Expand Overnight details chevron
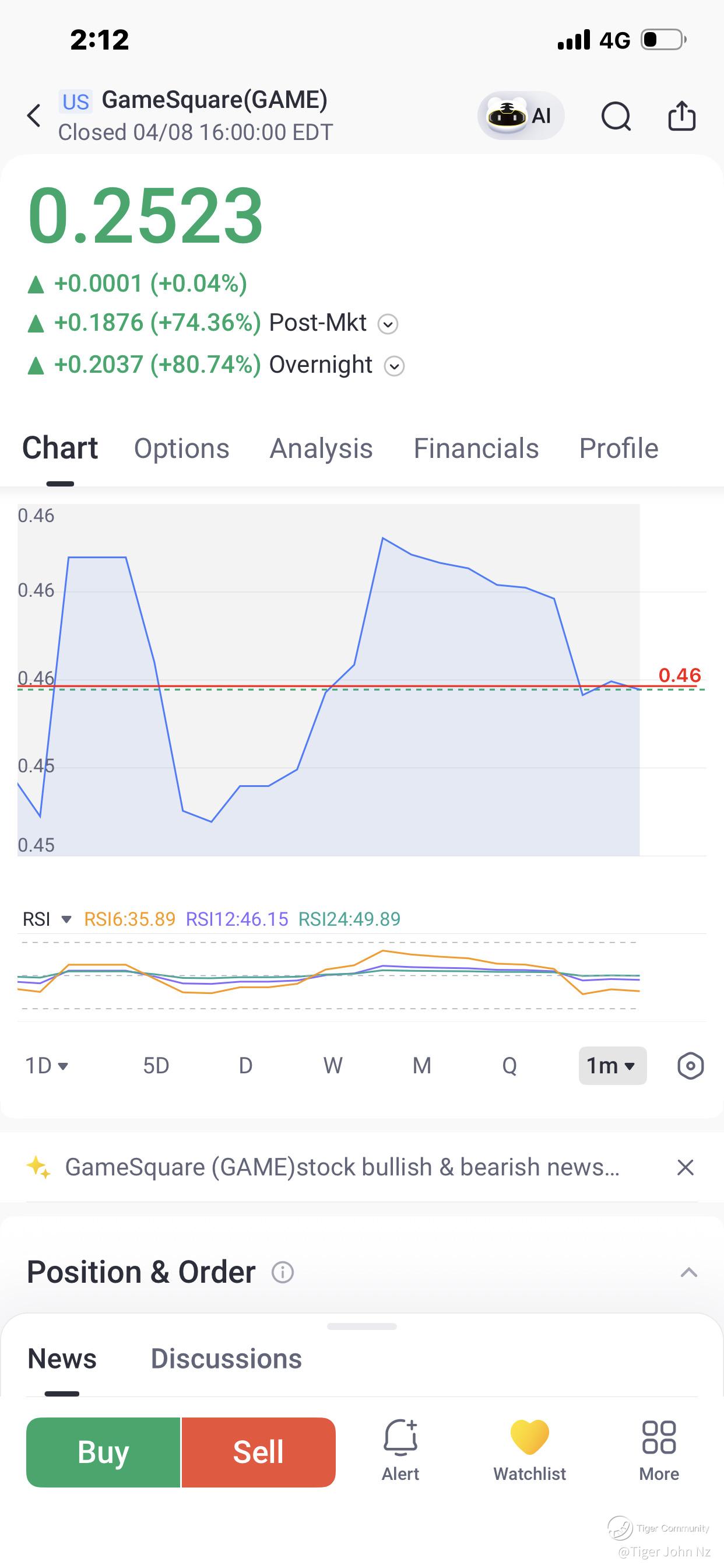The height and width of the screenshot is (1568, 724). click(394, 366)
